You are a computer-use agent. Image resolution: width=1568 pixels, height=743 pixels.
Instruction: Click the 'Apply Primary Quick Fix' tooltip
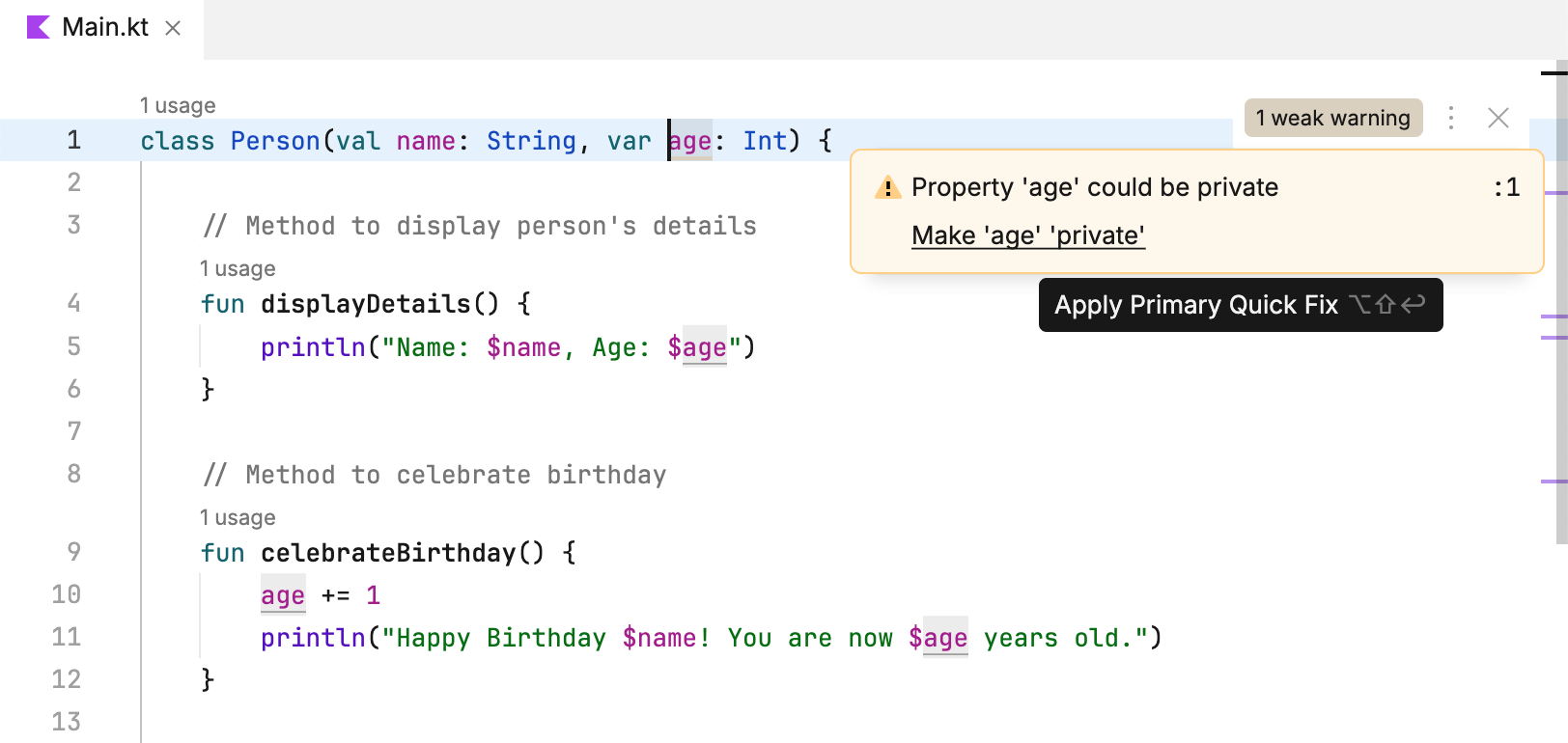point(1241,305)
